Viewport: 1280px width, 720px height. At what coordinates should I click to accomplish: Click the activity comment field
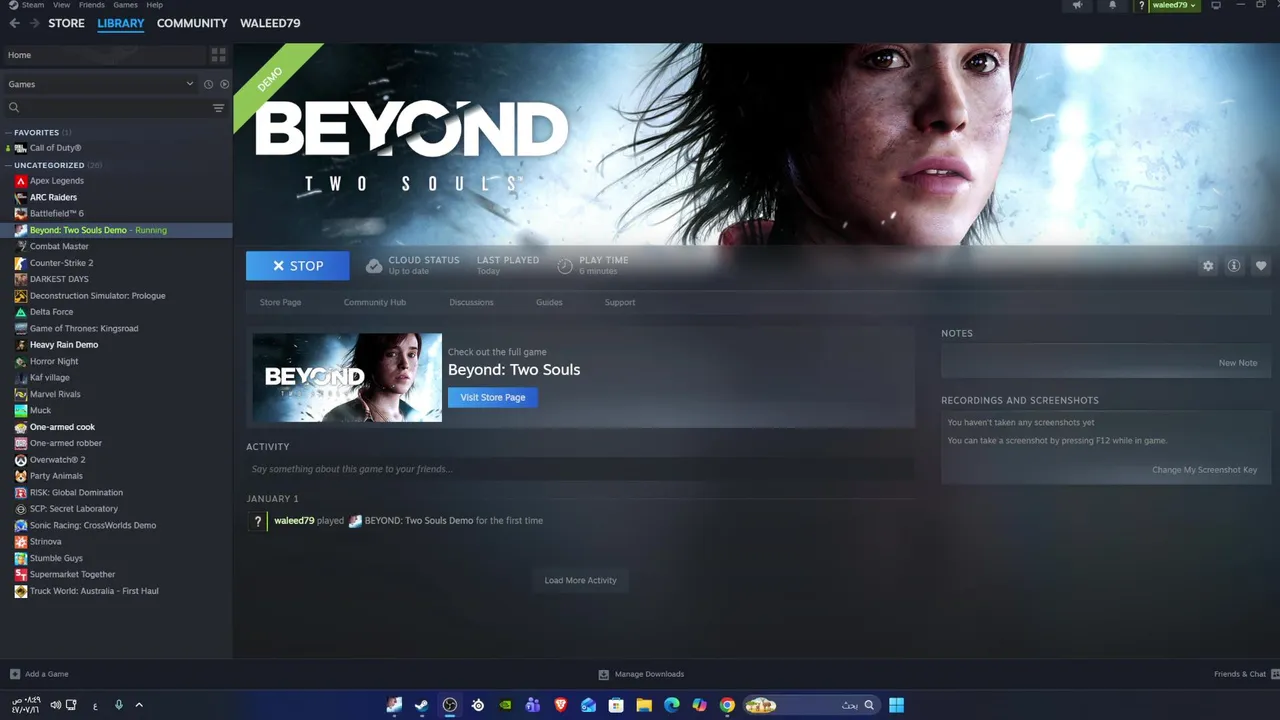(x=580, y=469)
